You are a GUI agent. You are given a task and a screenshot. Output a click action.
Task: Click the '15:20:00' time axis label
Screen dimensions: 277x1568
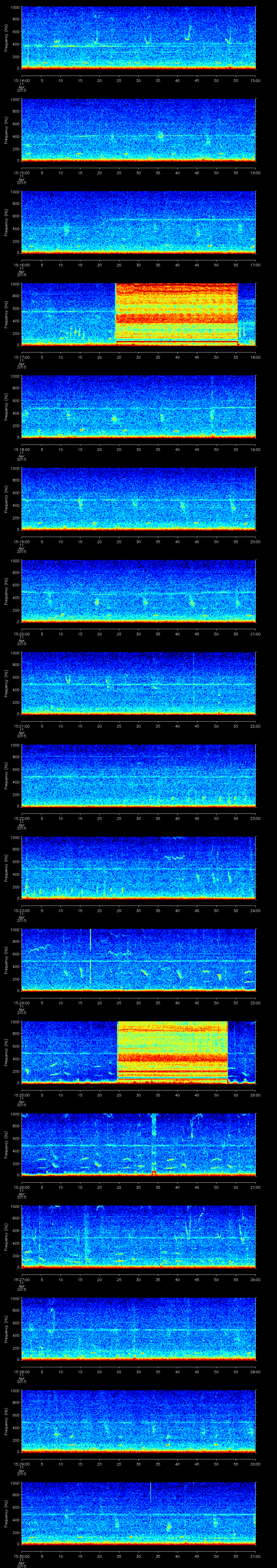tap(21, 634)
